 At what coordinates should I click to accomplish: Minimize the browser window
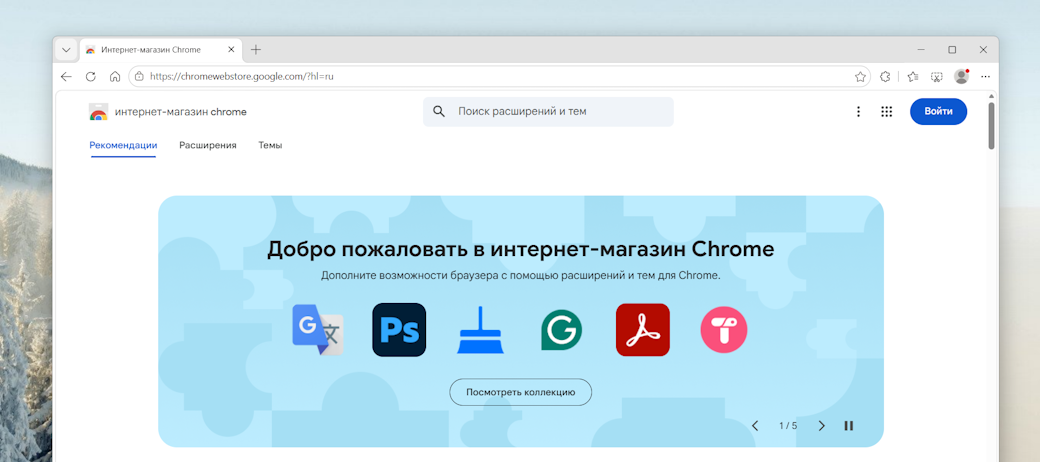tap(921, 50)
